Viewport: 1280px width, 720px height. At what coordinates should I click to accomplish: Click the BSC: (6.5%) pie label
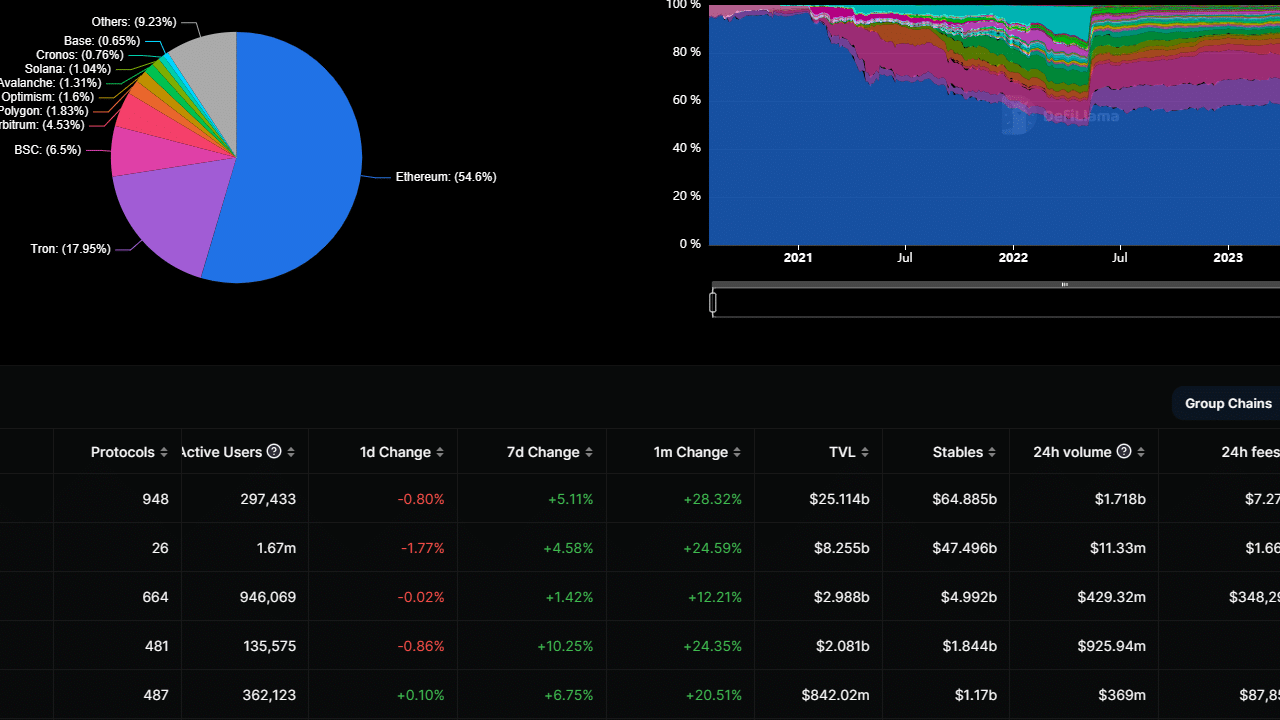click(x=48, y=150)
